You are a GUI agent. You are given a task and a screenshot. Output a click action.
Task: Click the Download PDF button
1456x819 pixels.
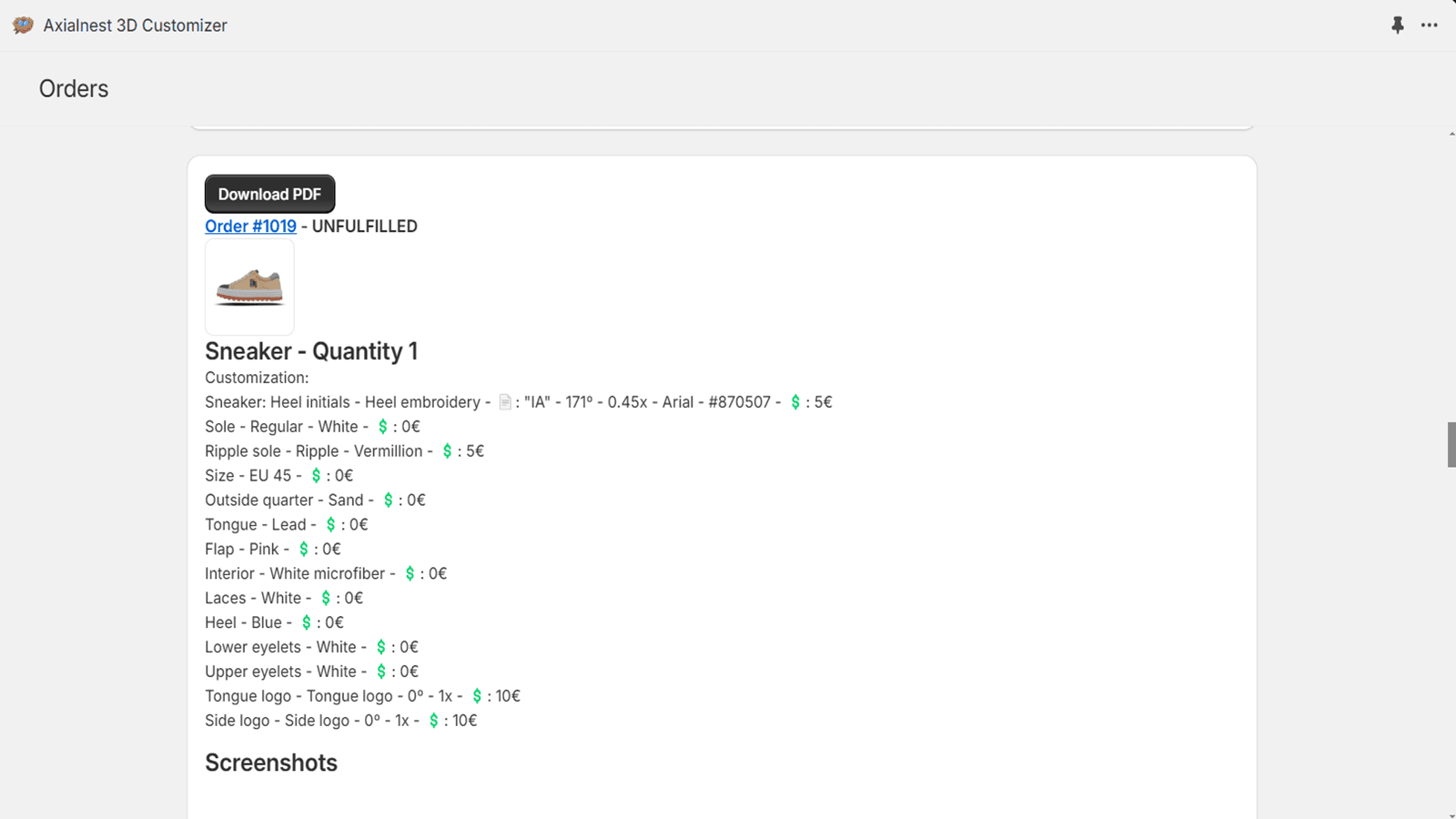tap(269, 194)
